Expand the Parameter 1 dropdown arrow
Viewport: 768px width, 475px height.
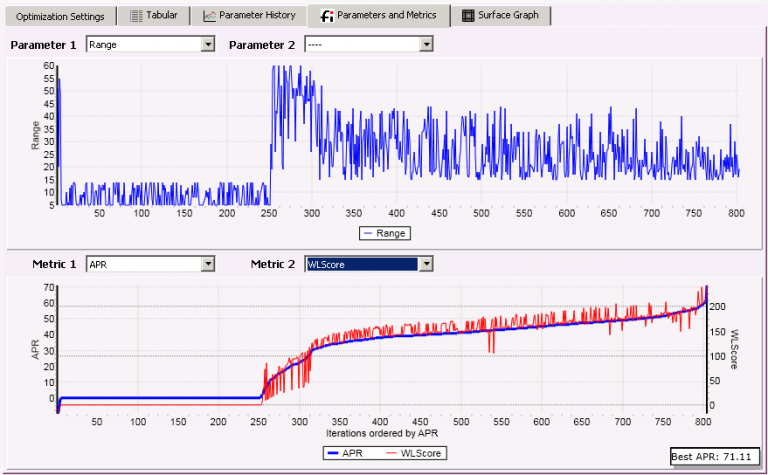click(208, 45)
